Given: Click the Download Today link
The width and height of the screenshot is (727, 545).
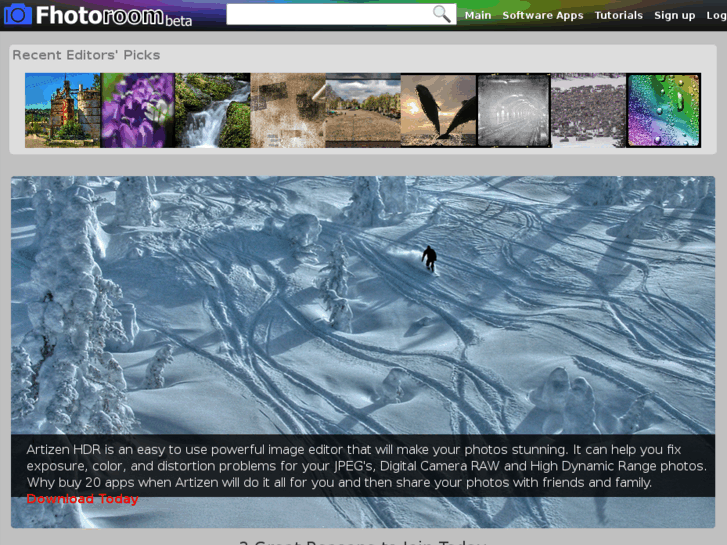Looking at the screenshot, I should [x=83, y=499].
